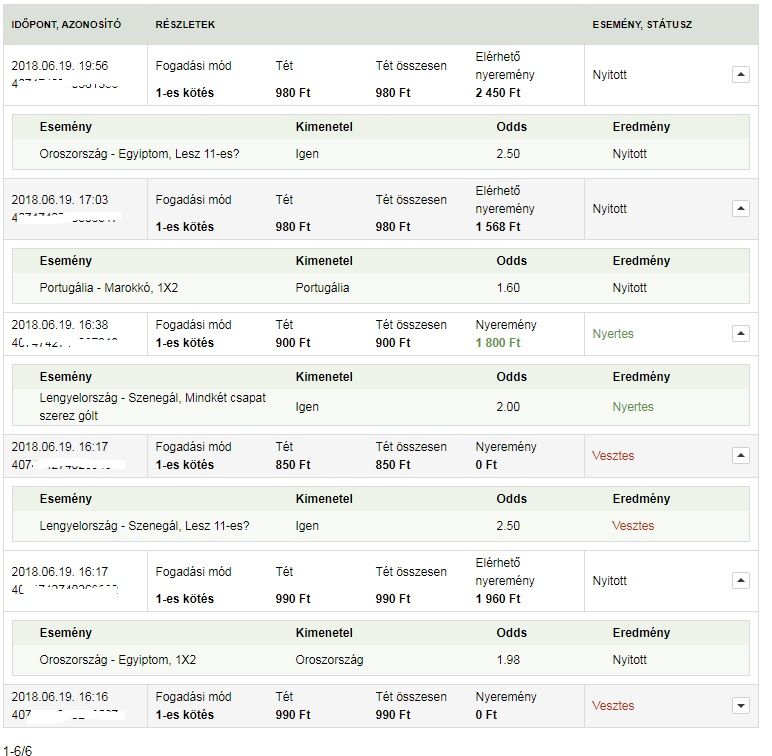
Task: Open Lengyelország - Szenegál, Lesz 11-es? event
Action: [144, 526]
